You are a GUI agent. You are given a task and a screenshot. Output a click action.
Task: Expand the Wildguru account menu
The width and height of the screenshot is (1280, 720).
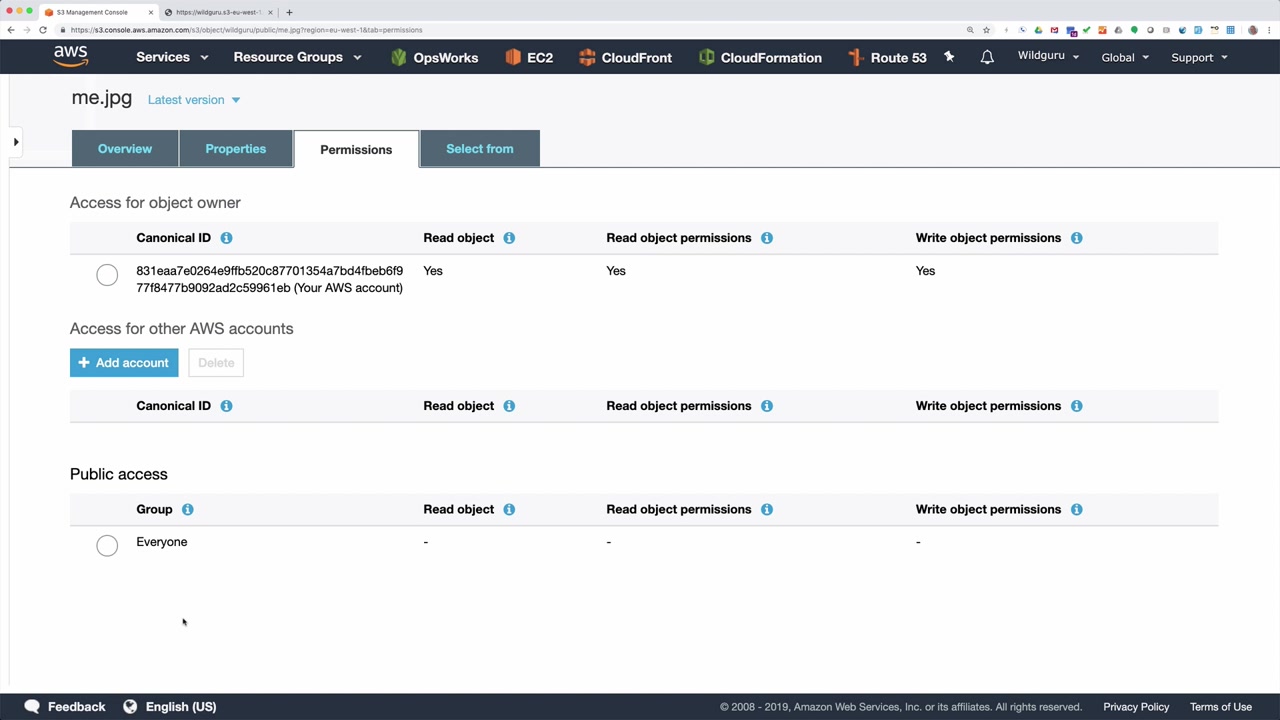pos(1048,56)
